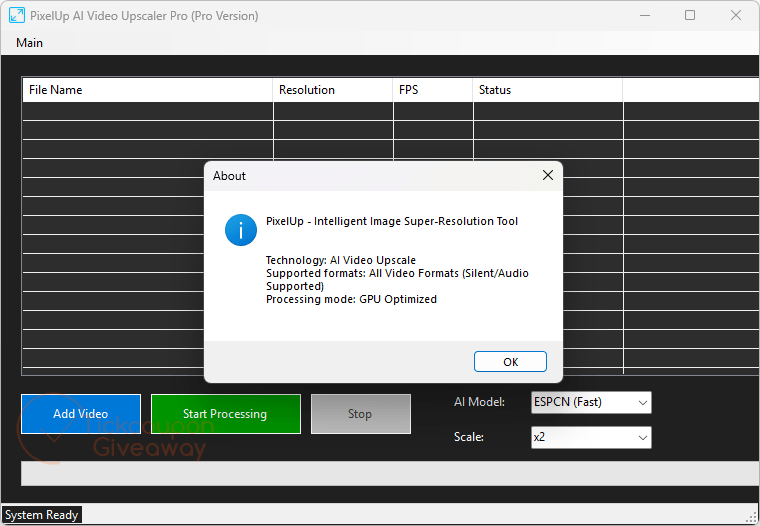Click the blue info icon in About dialog

(x=241, y=230)
